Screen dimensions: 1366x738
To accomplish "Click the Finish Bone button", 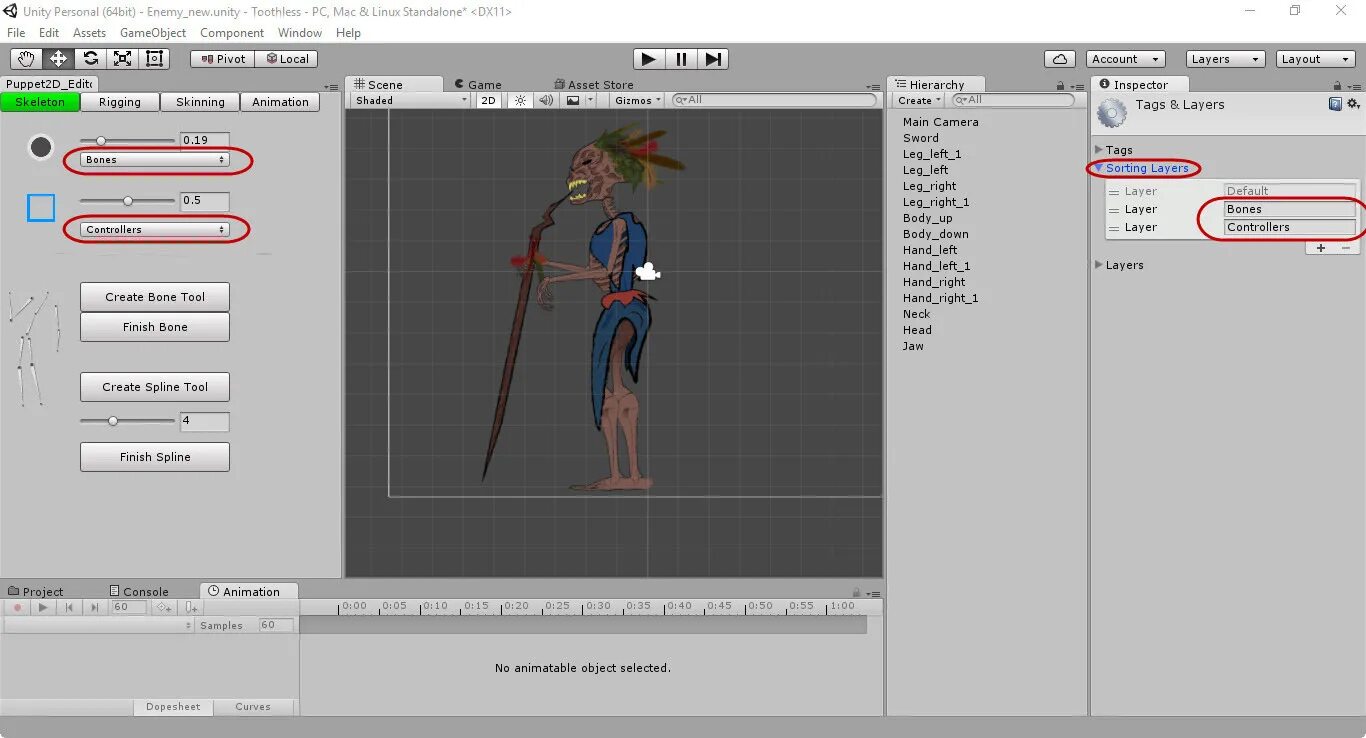I will coord(155,327).
